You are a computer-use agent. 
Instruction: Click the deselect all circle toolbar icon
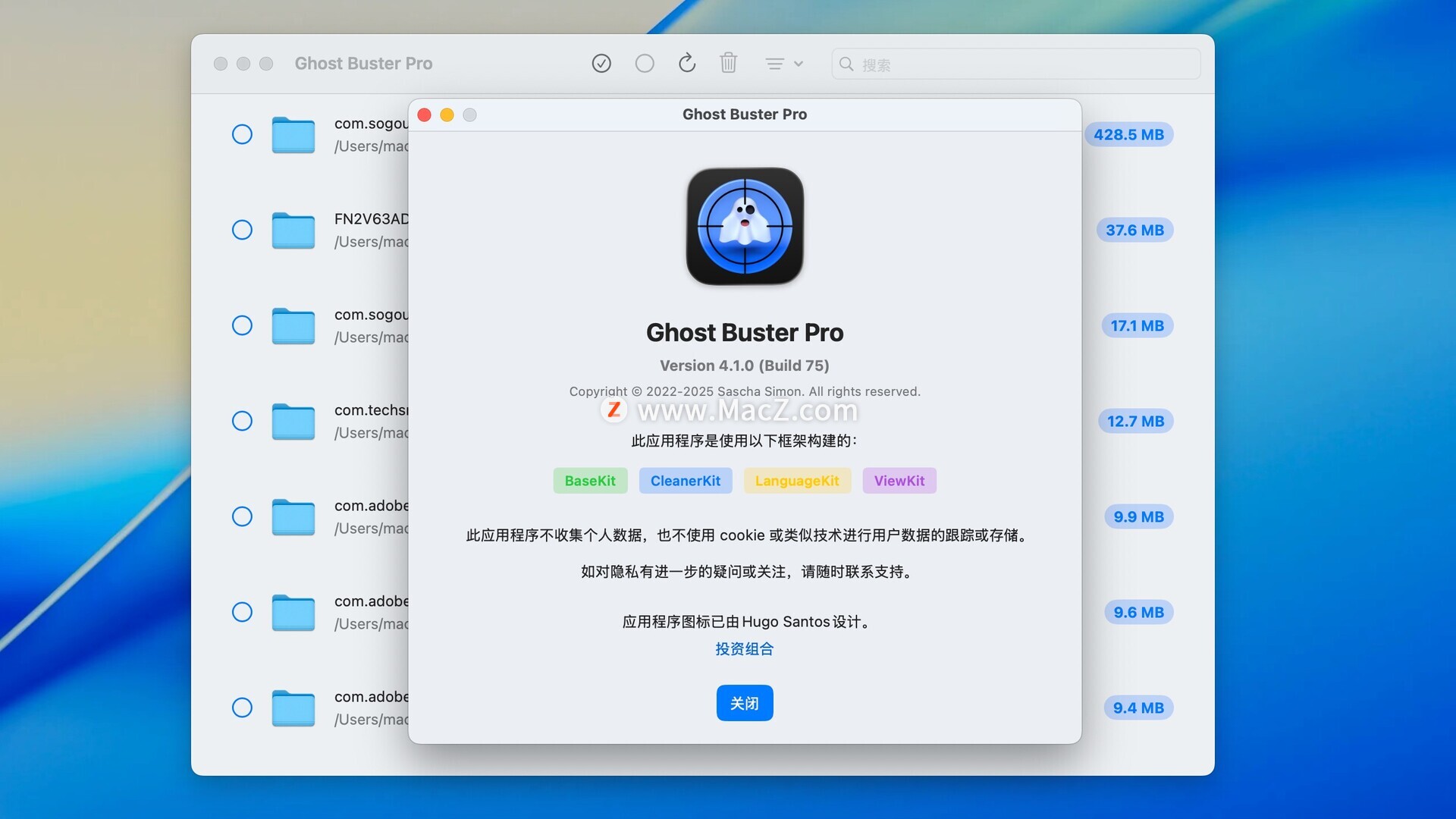click(645, 64)
